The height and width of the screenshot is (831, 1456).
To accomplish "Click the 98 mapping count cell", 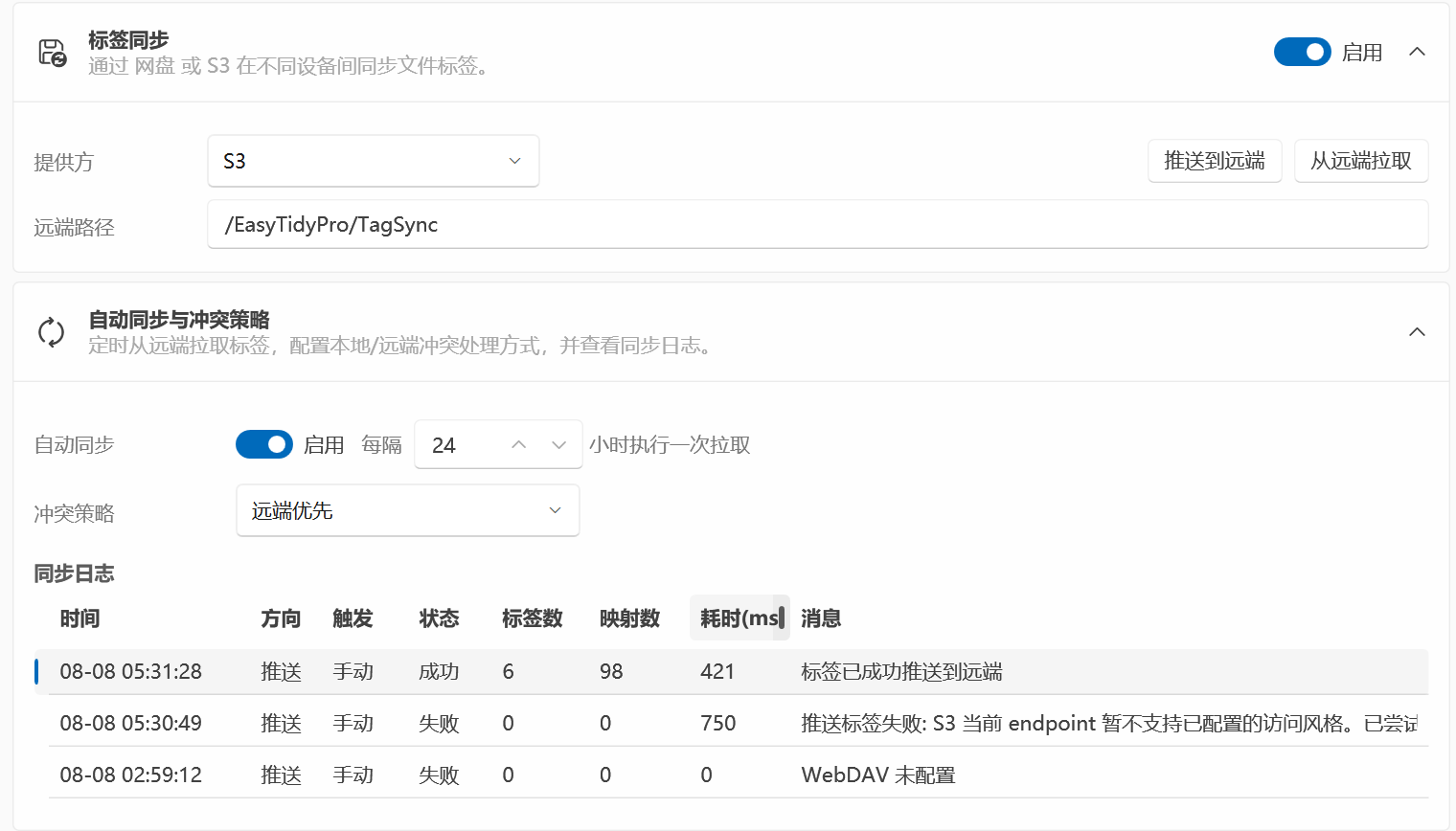I will click(611, 671).
